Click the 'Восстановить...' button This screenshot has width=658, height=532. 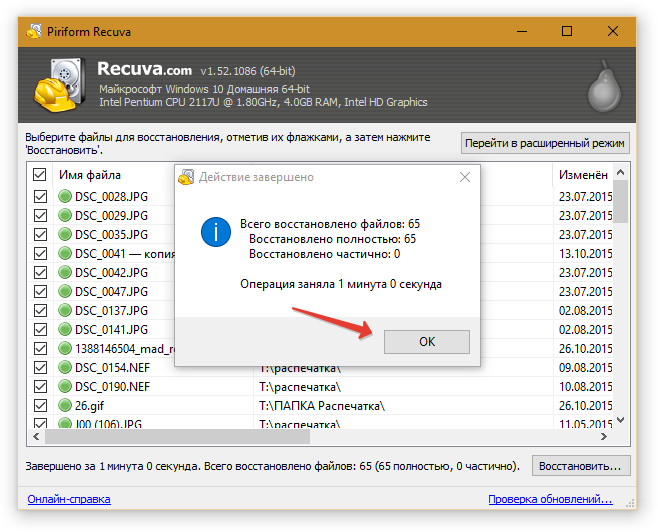point(580,466)
